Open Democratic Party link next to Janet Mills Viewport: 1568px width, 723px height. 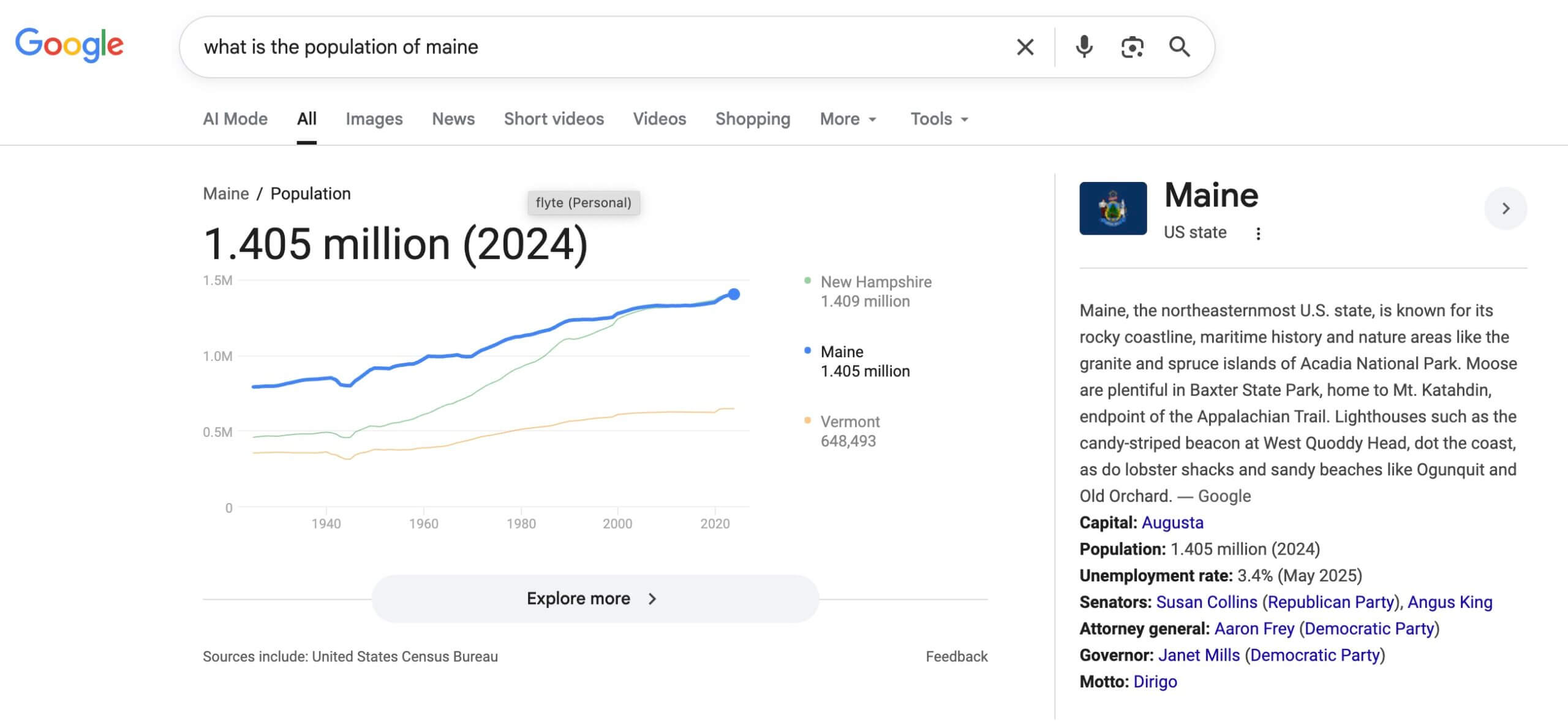point(1315,655)
